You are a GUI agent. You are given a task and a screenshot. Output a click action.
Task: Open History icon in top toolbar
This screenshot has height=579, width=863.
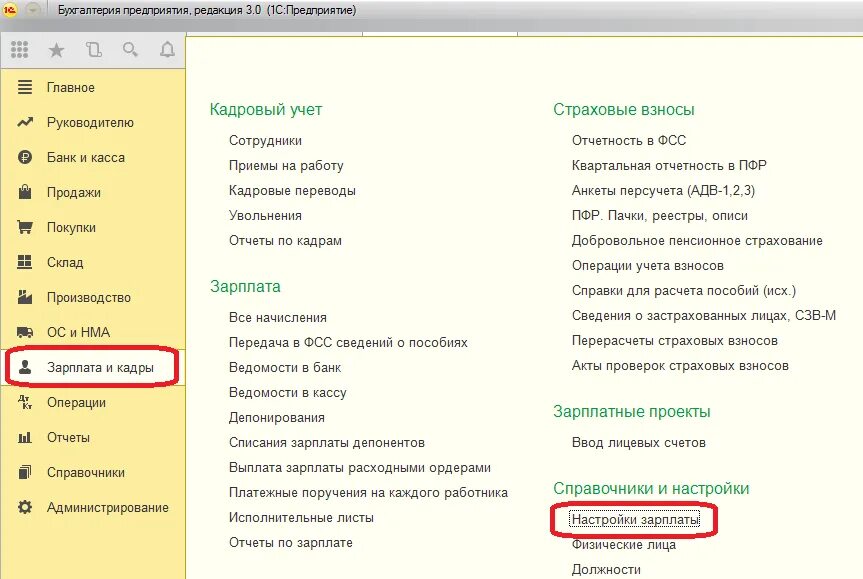pos(94,50)
